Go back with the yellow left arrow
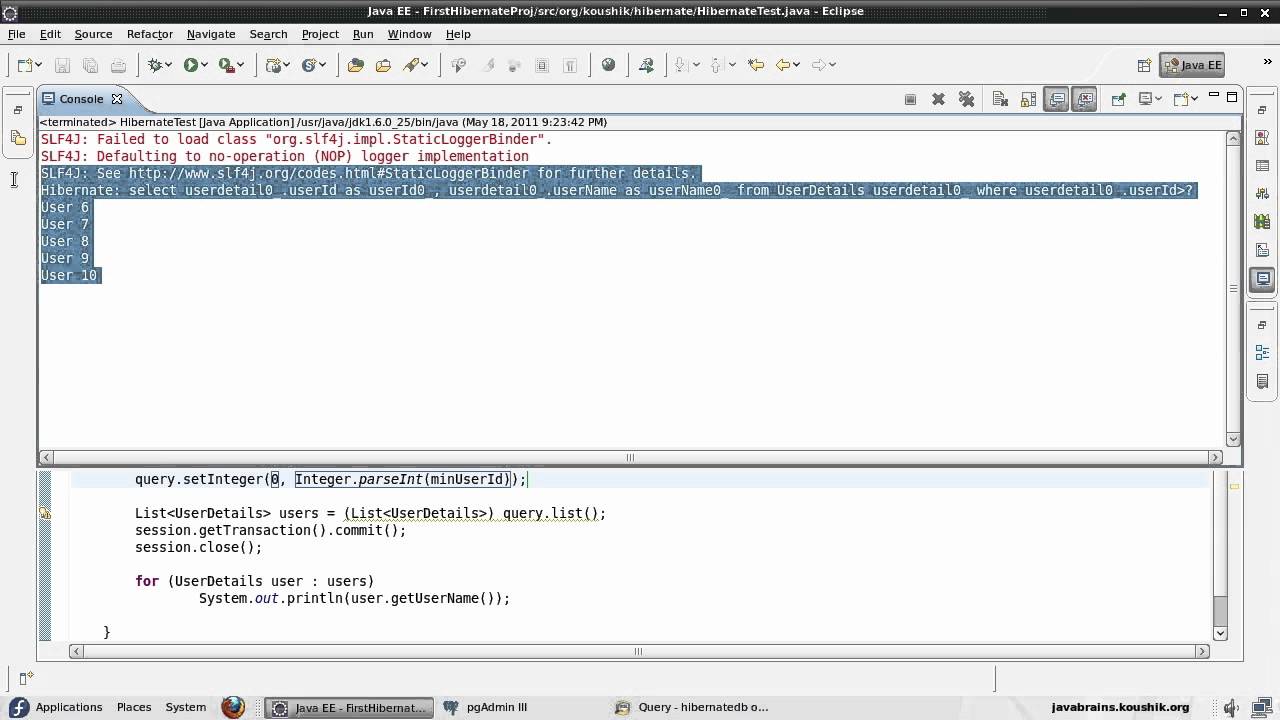The image size is (1280, 720). coord(783,65)
